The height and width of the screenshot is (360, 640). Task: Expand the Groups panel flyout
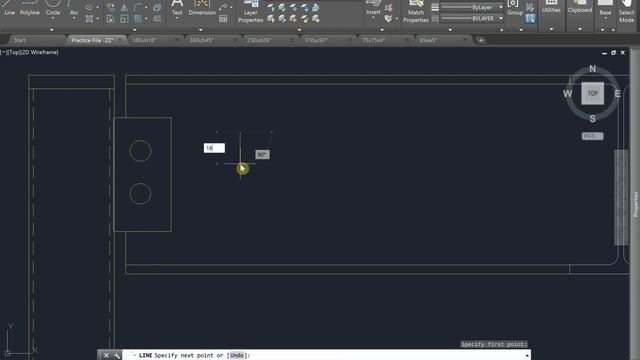(521, 30)
